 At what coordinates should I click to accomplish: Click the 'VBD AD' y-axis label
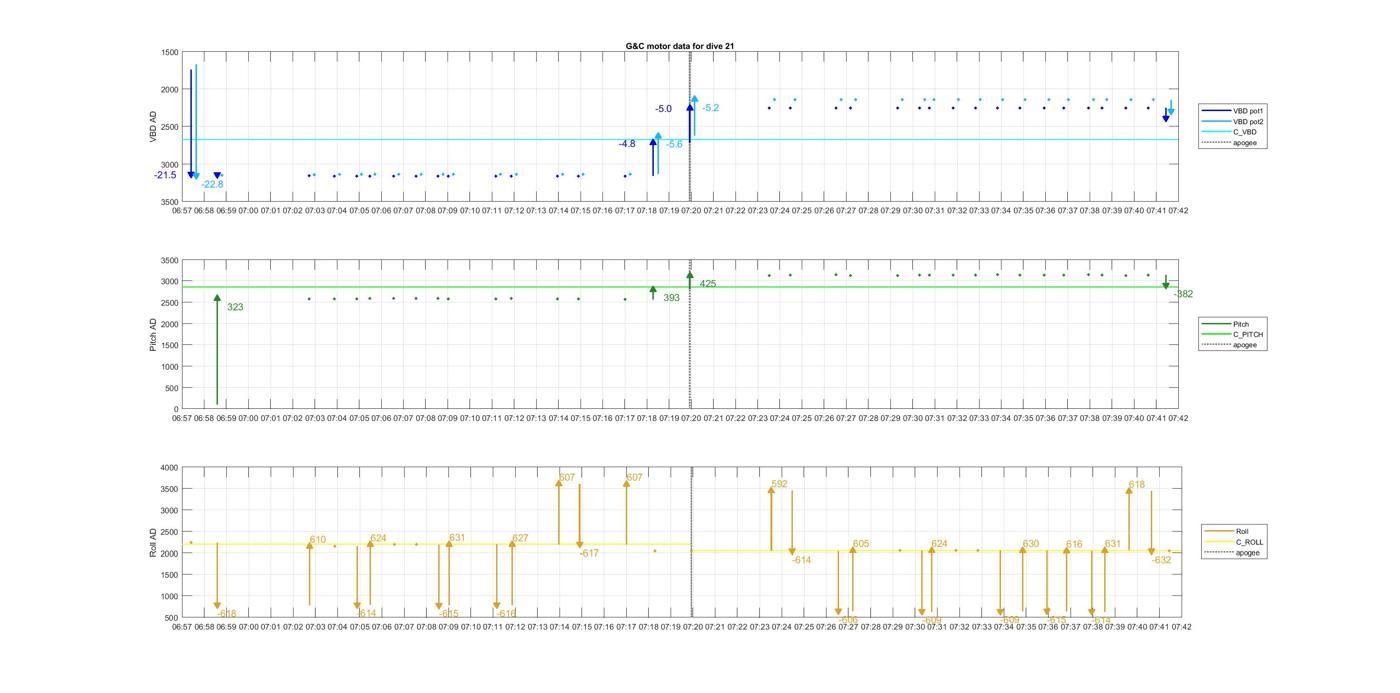[154, 126]
